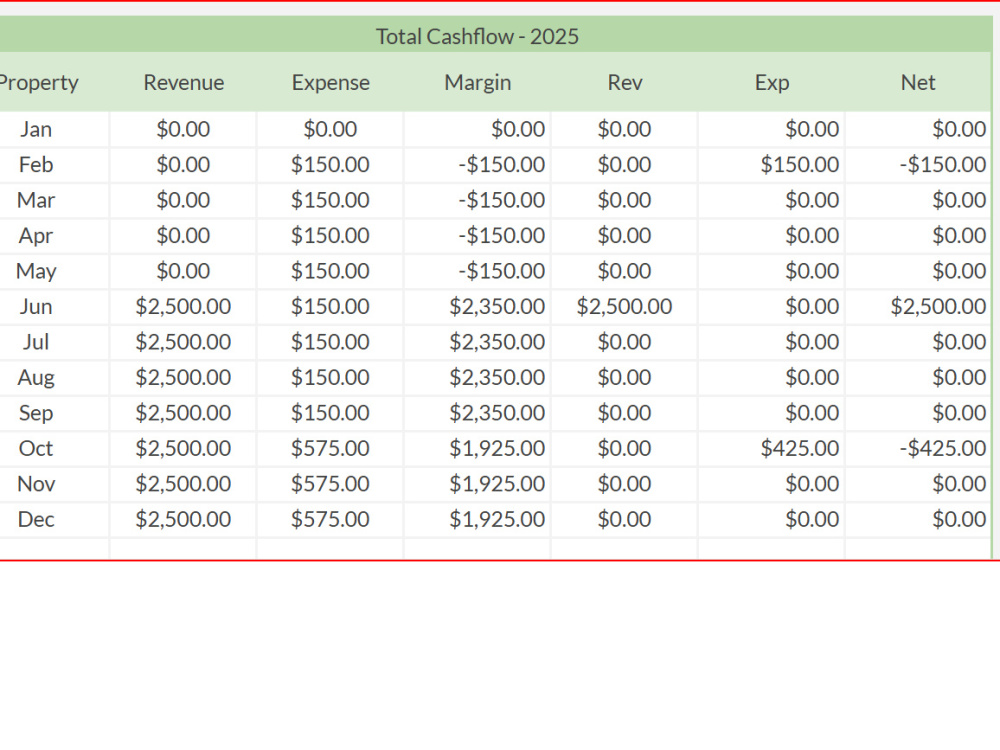This screenshot has width=1000, height=750.
Task: Select Aug's Expense cell showing $150.00
Action: [330, 378]
